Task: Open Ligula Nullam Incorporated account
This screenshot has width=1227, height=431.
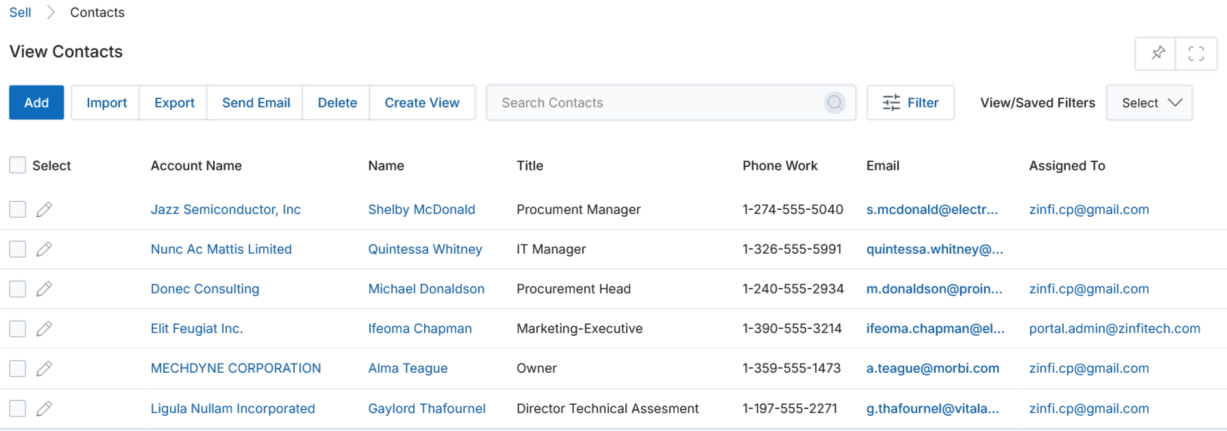Action: pyautogui.click(x=233, y=408)
